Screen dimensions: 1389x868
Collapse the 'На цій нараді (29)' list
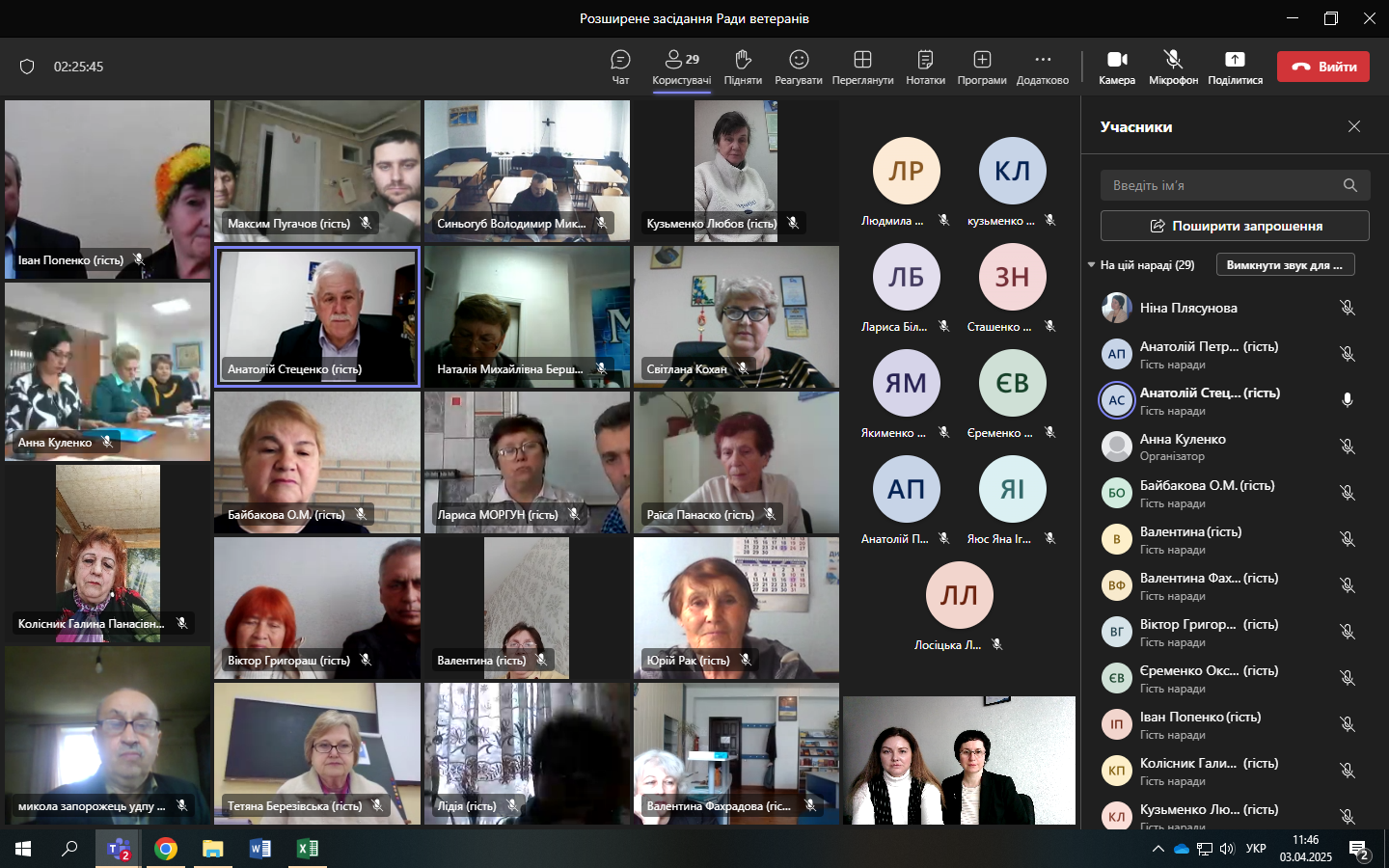[x=1092, y=265]
